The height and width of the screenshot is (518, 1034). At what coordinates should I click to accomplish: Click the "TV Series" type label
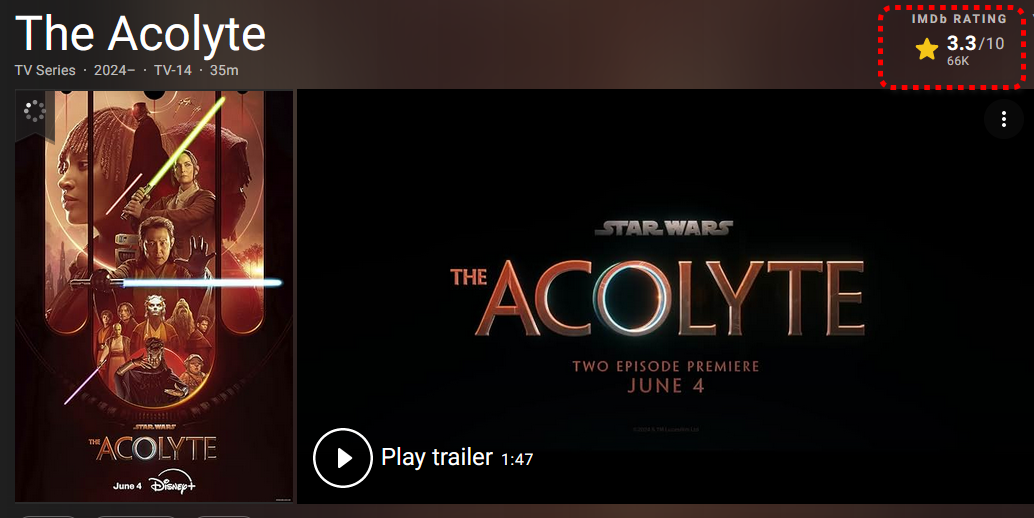(45, 70)
